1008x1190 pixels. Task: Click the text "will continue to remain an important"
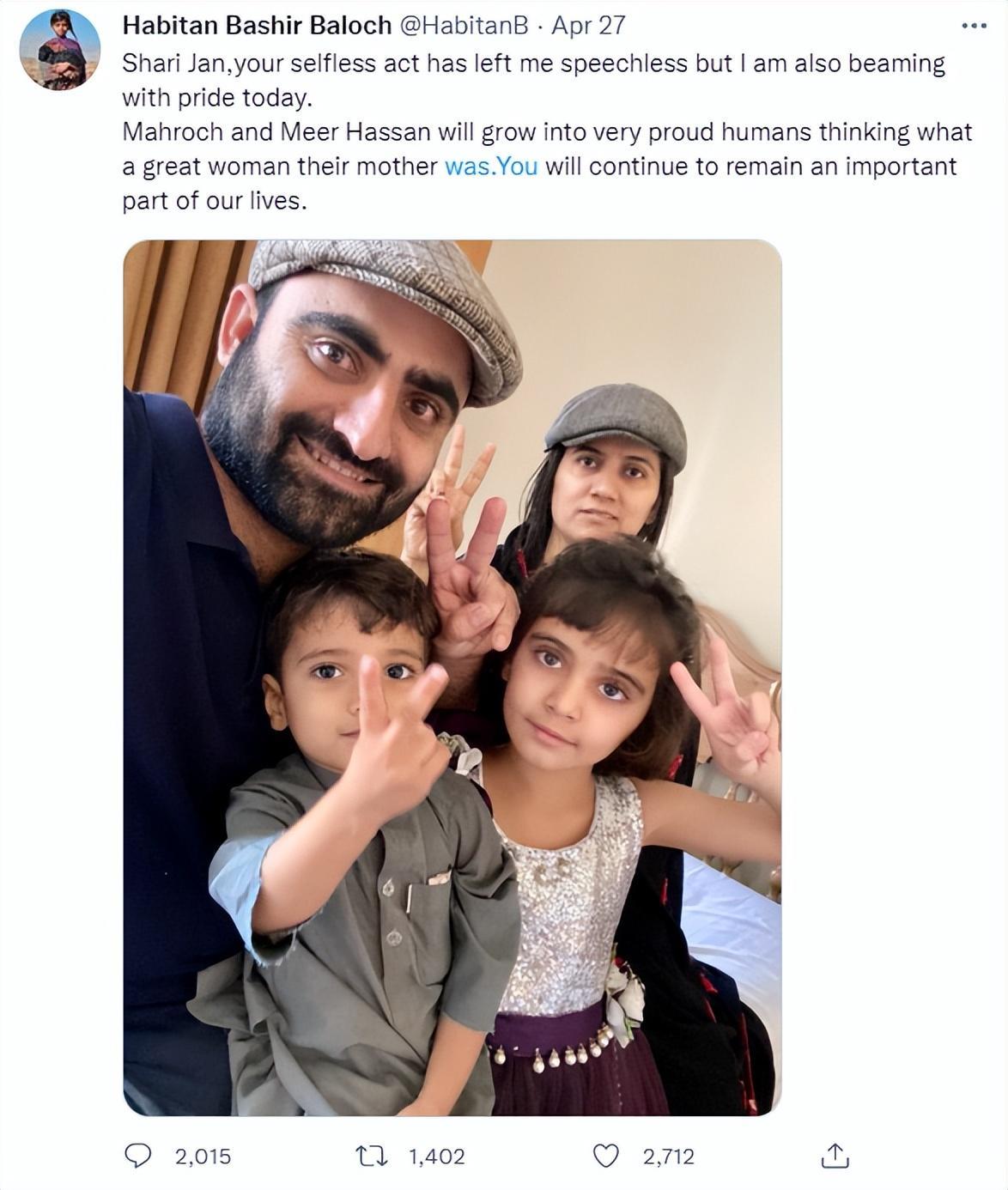750,166
